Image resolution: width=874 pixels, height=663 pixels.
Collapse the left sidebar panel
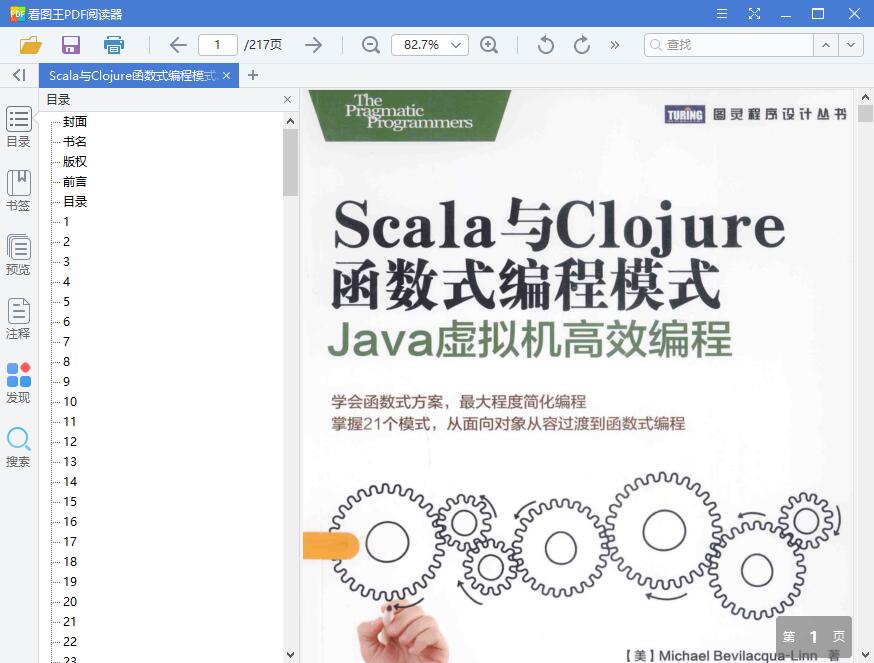(x=19, y=75)
